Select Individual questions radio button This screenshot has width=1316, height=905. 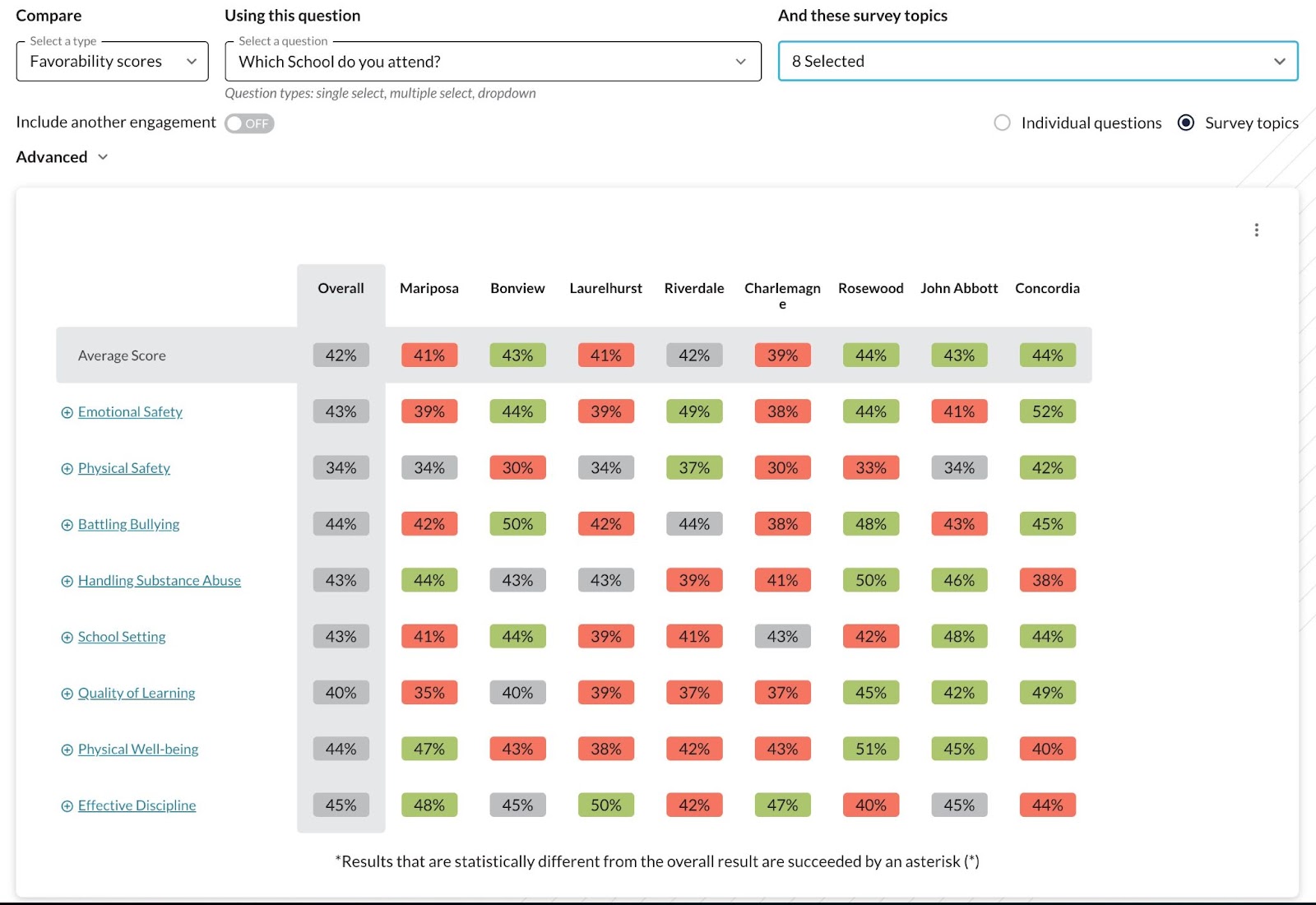(x=1002, y=123)
